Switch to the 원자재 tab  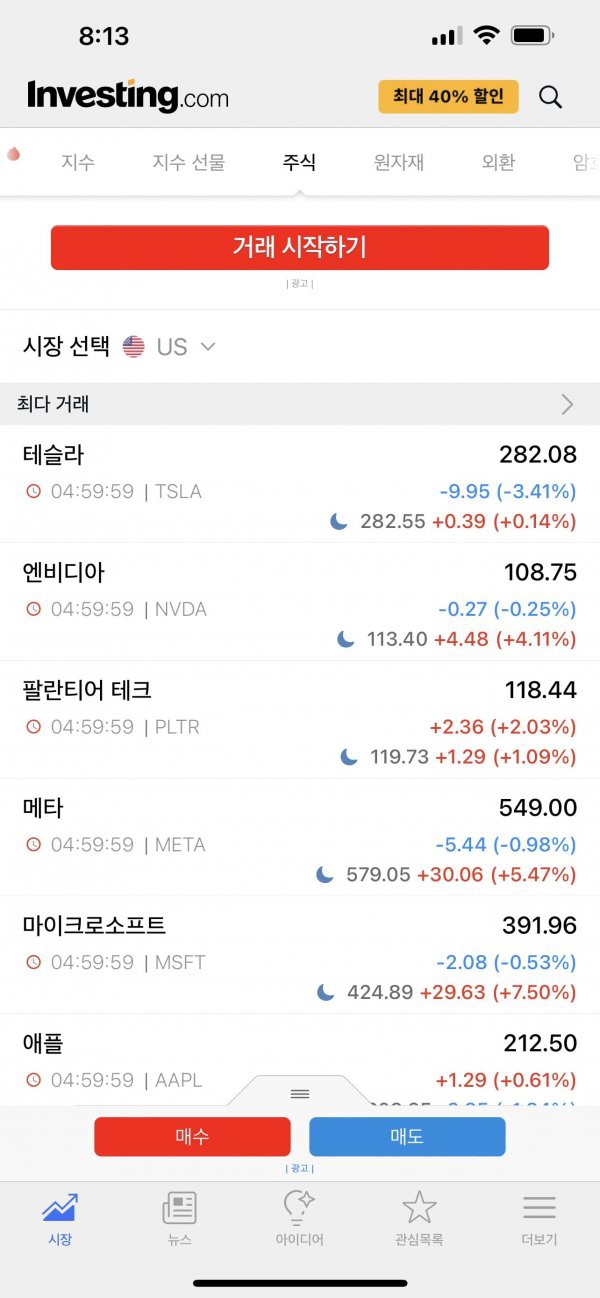[x=399, y=162]
